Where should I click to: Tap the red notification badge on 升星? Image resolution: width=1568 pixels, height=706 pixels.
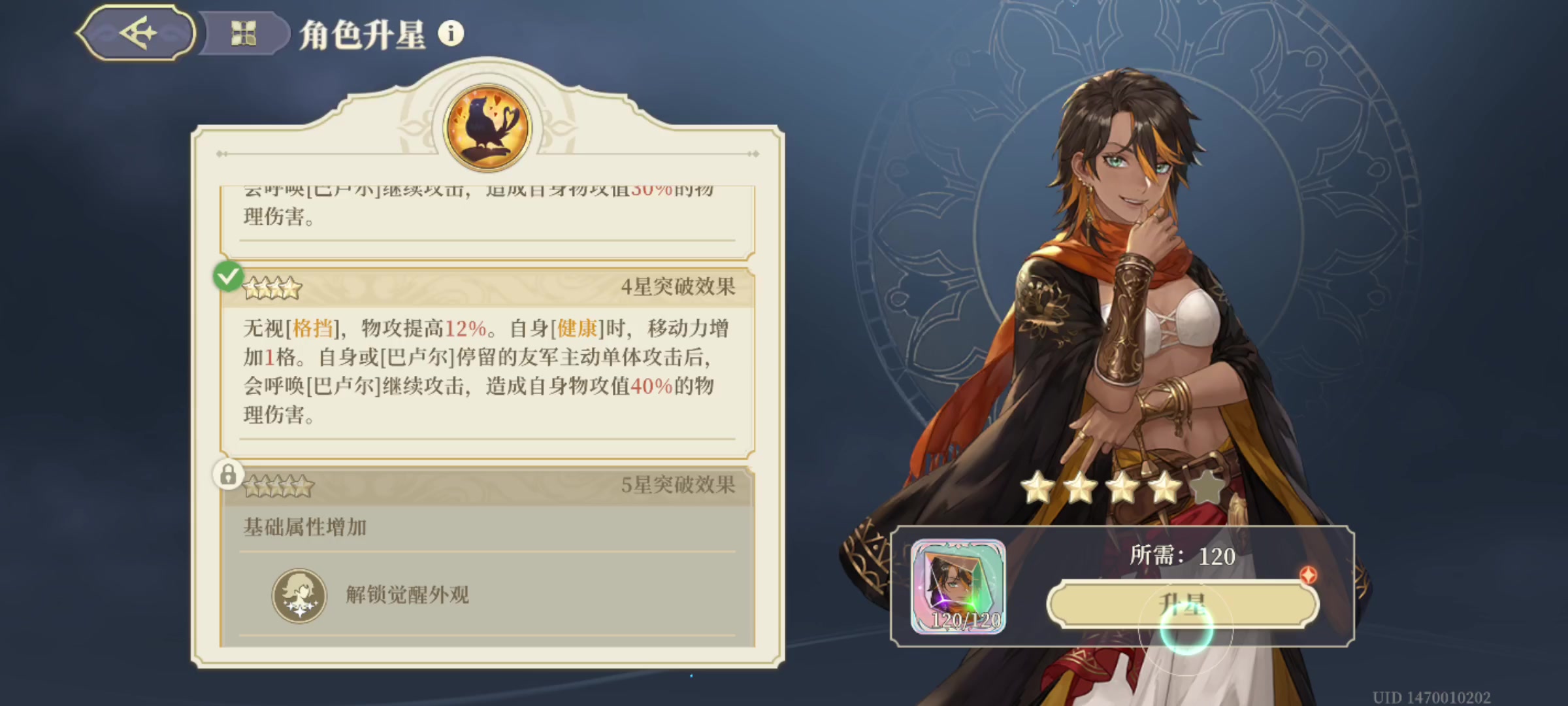pyautogui.click(x=1308, y=575)
